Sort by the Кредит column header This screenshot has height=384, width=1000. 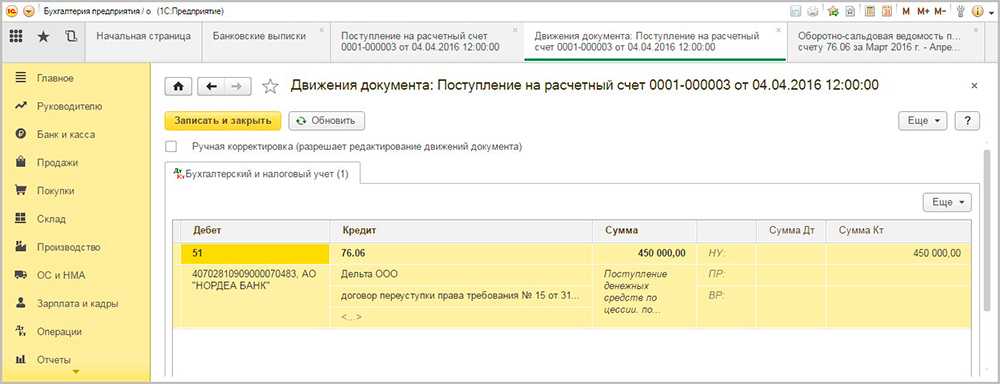click(x=462, y=231)
